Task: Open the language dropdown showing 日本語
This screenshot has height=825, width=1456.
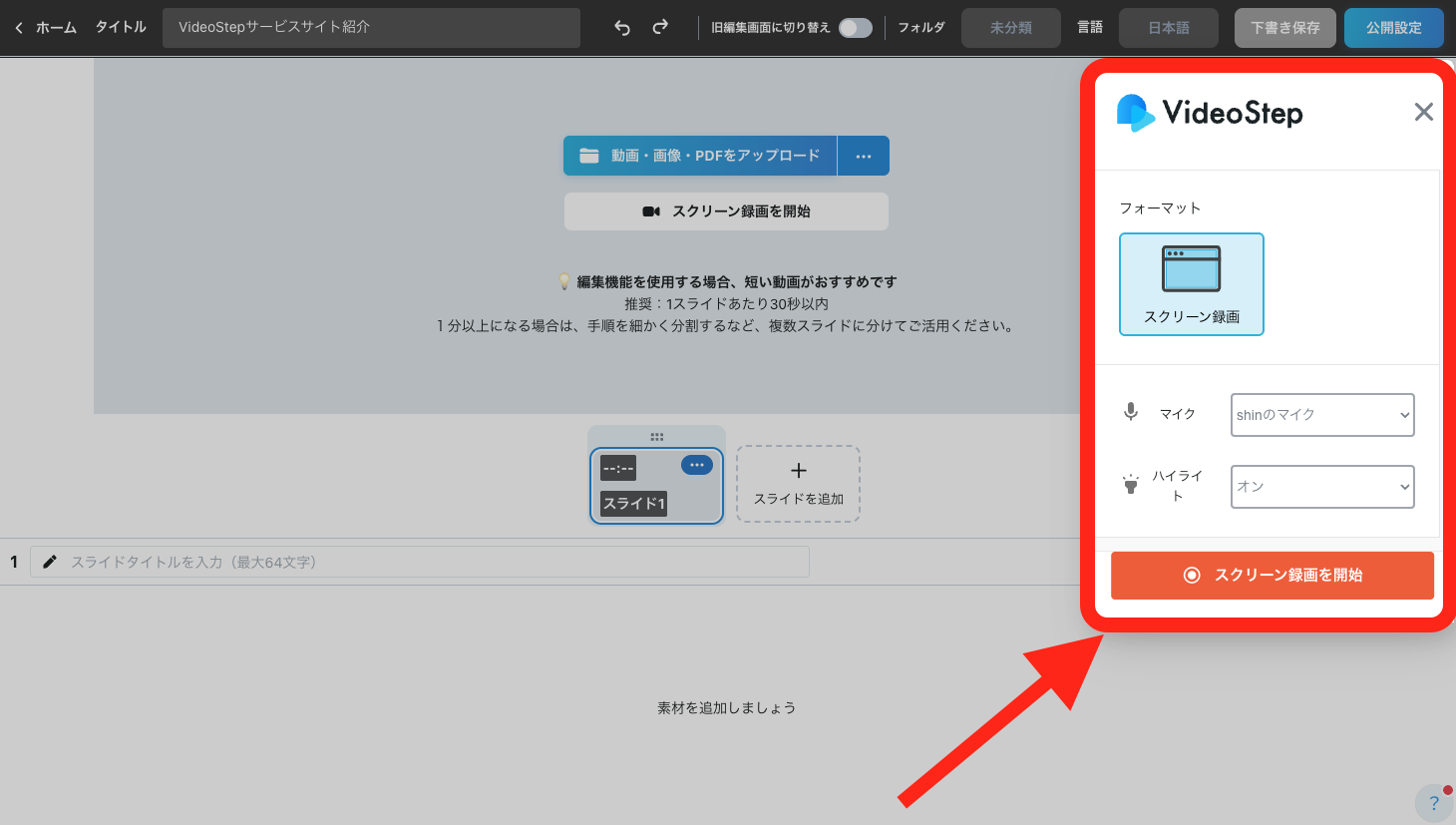Action: [x=1169, y=28]
